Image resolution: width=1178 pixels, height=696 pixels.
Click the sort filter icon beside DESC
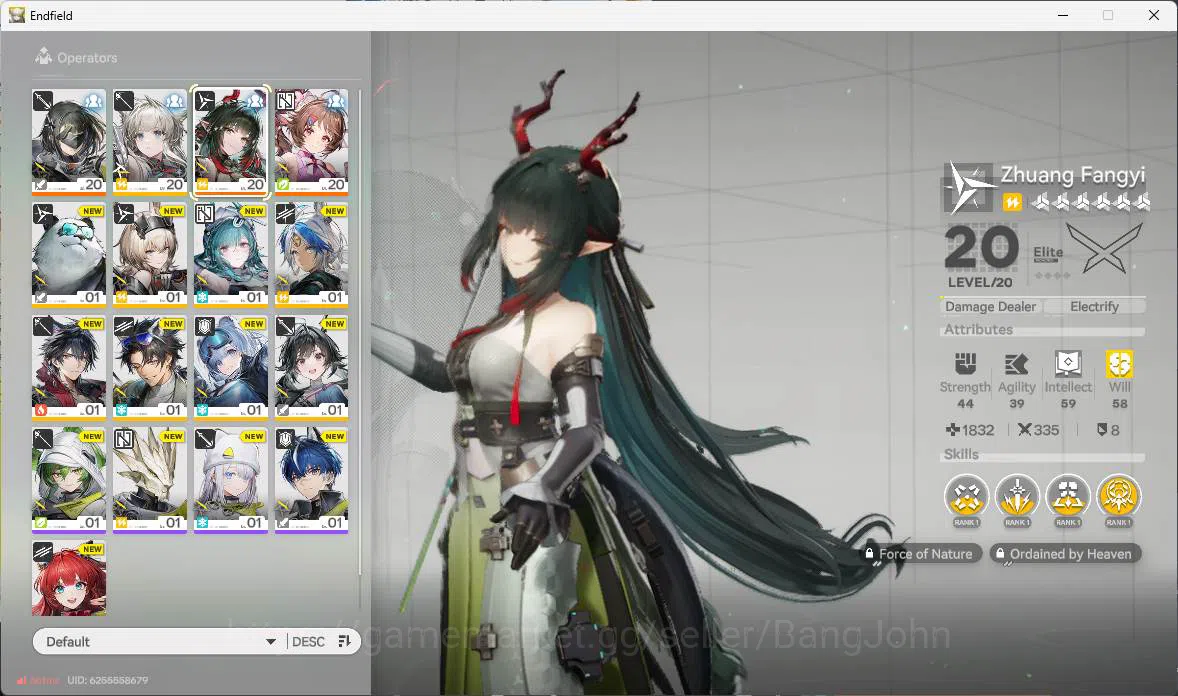[345, 641]
